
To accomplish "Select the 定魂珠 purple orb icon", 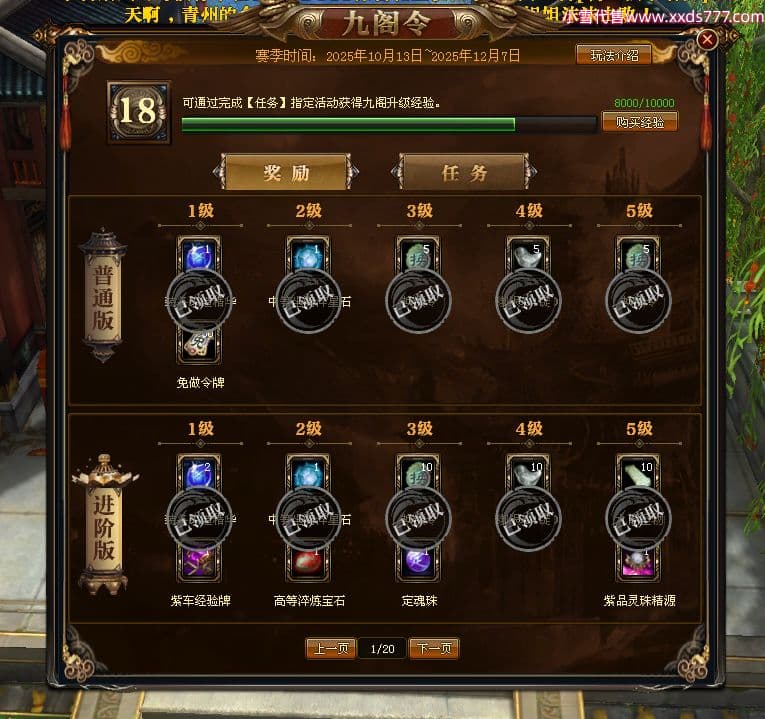I will [x=418, y=564].
